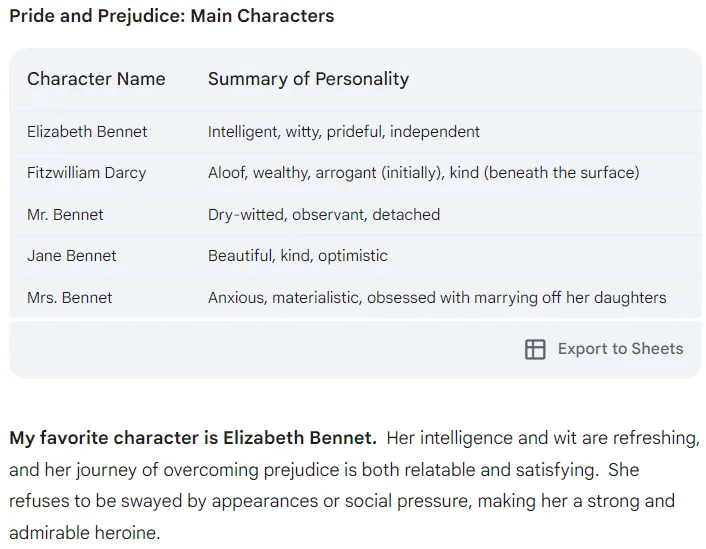Screen dimensions: 706x549
Task: Click the Export to Sheets table icon
Action: 535,349
